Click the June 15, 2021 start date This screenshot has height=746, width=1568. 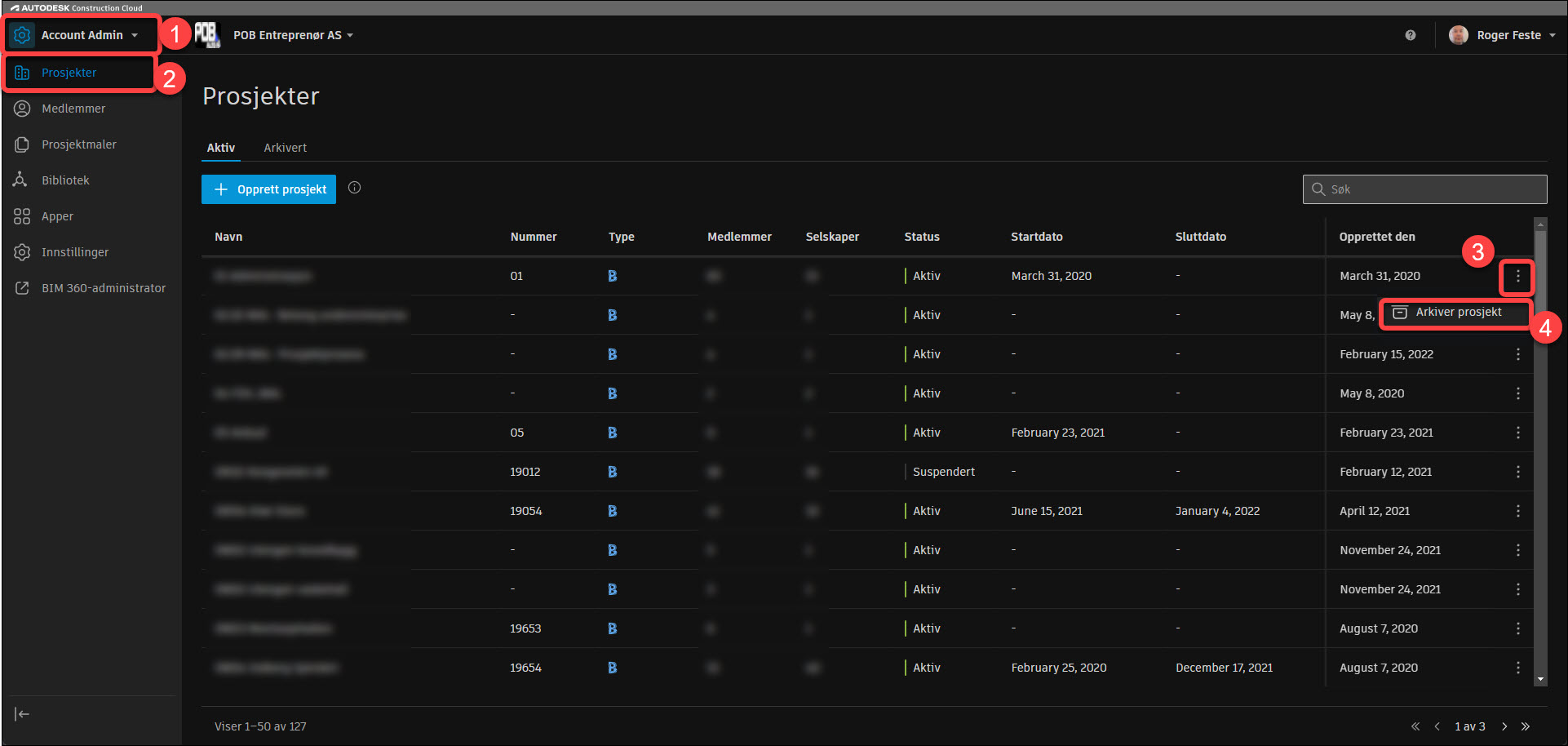tap(1047, 511)
